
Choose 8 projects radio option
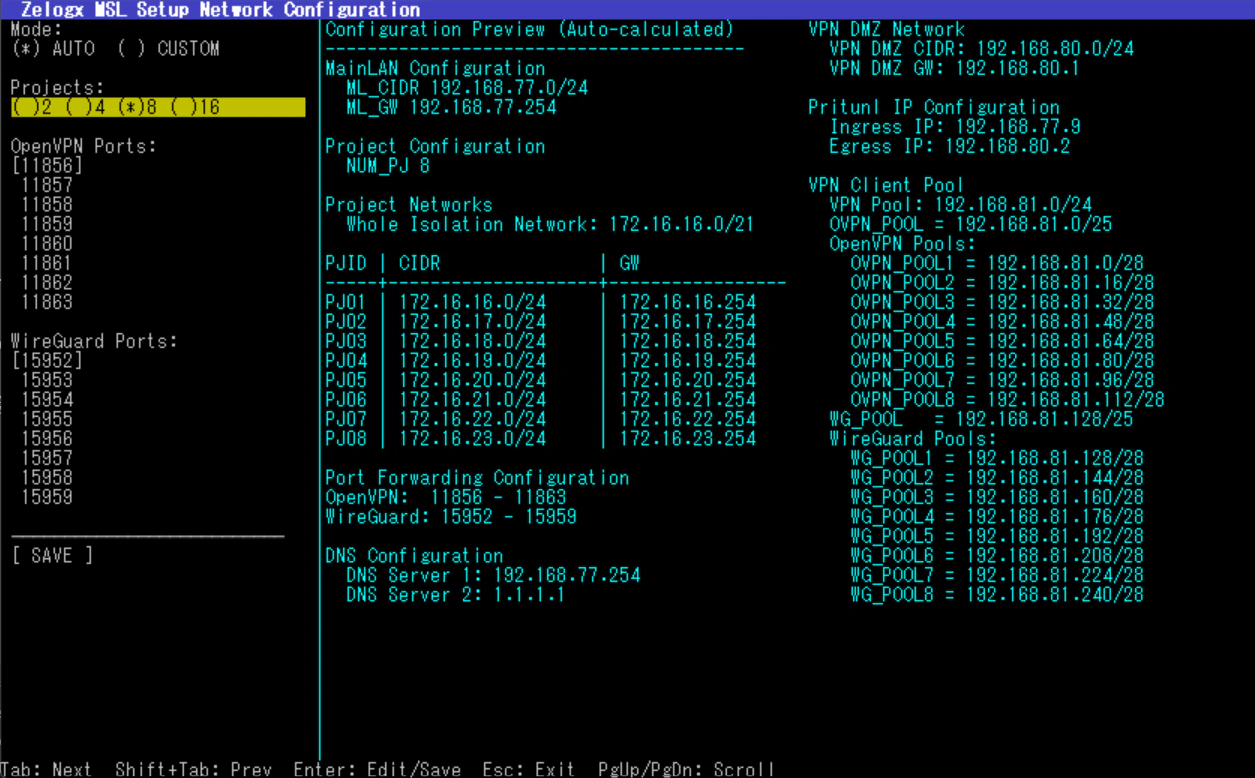(137, 107)
